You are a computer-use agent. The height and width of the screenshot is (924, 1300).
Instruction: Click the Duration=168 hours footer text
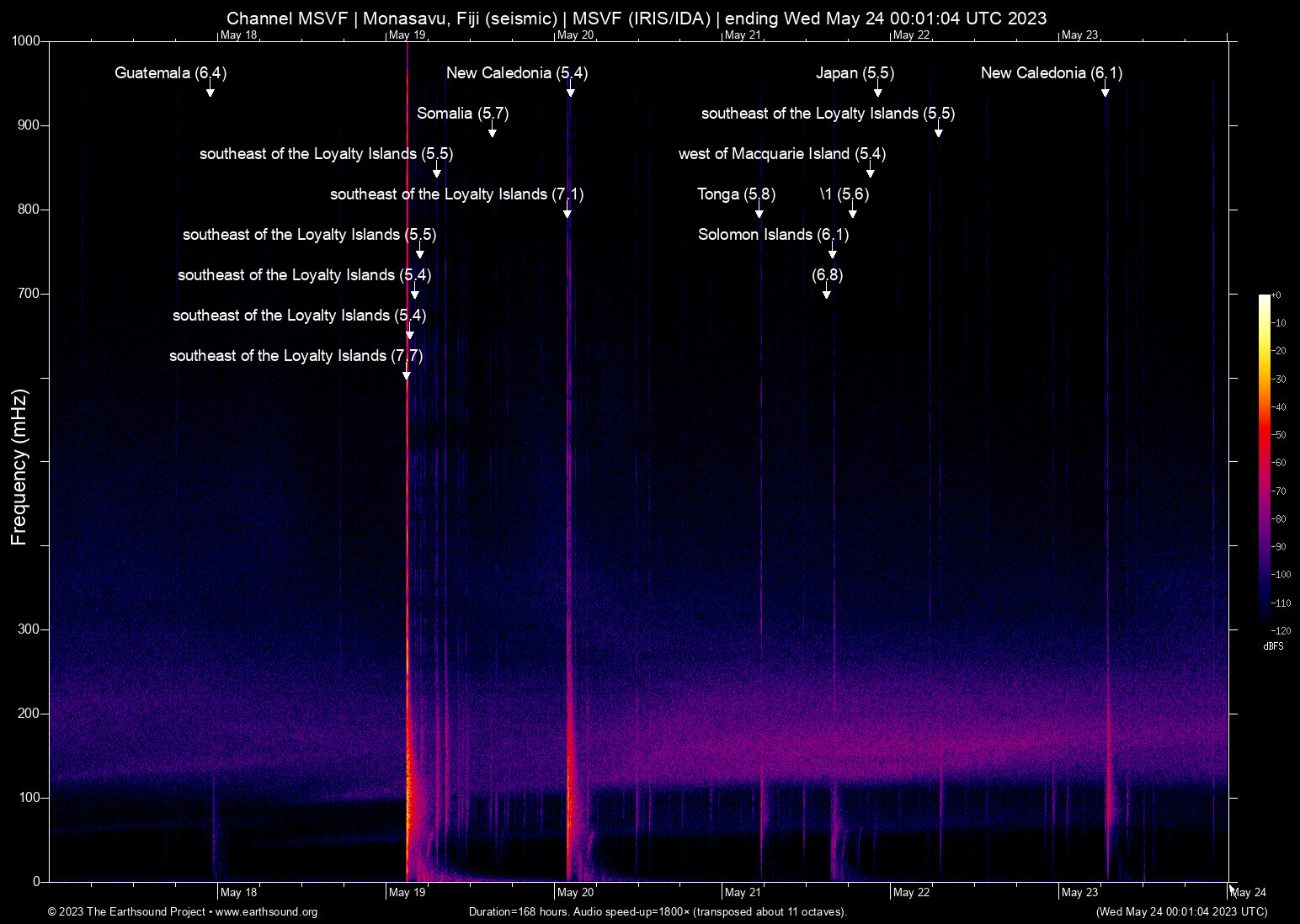tap(658, 912)
